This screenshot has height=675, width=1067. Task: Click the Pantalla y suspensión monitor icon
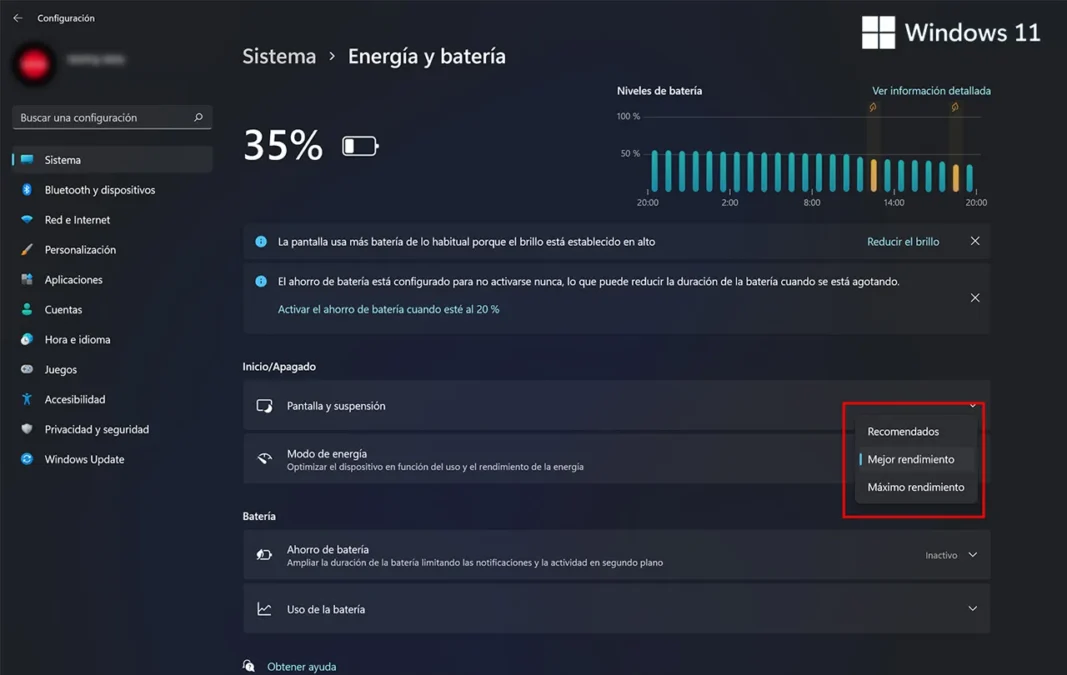264,405
